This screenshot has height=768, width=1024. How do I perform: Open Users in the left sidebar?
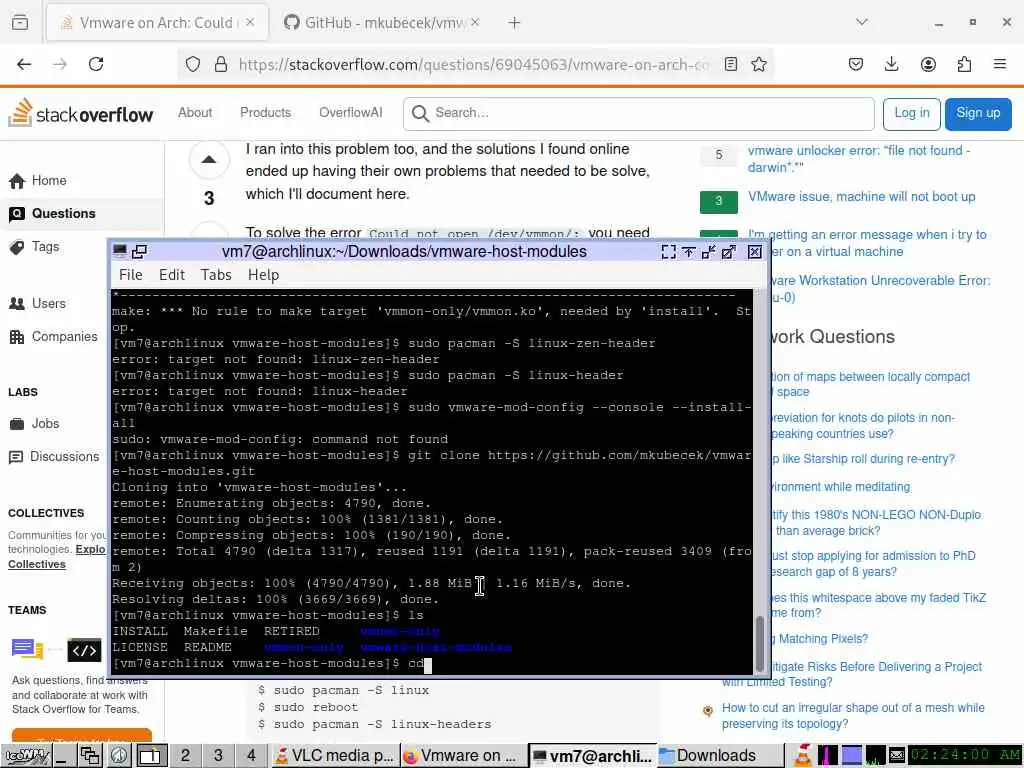point(37,304)
